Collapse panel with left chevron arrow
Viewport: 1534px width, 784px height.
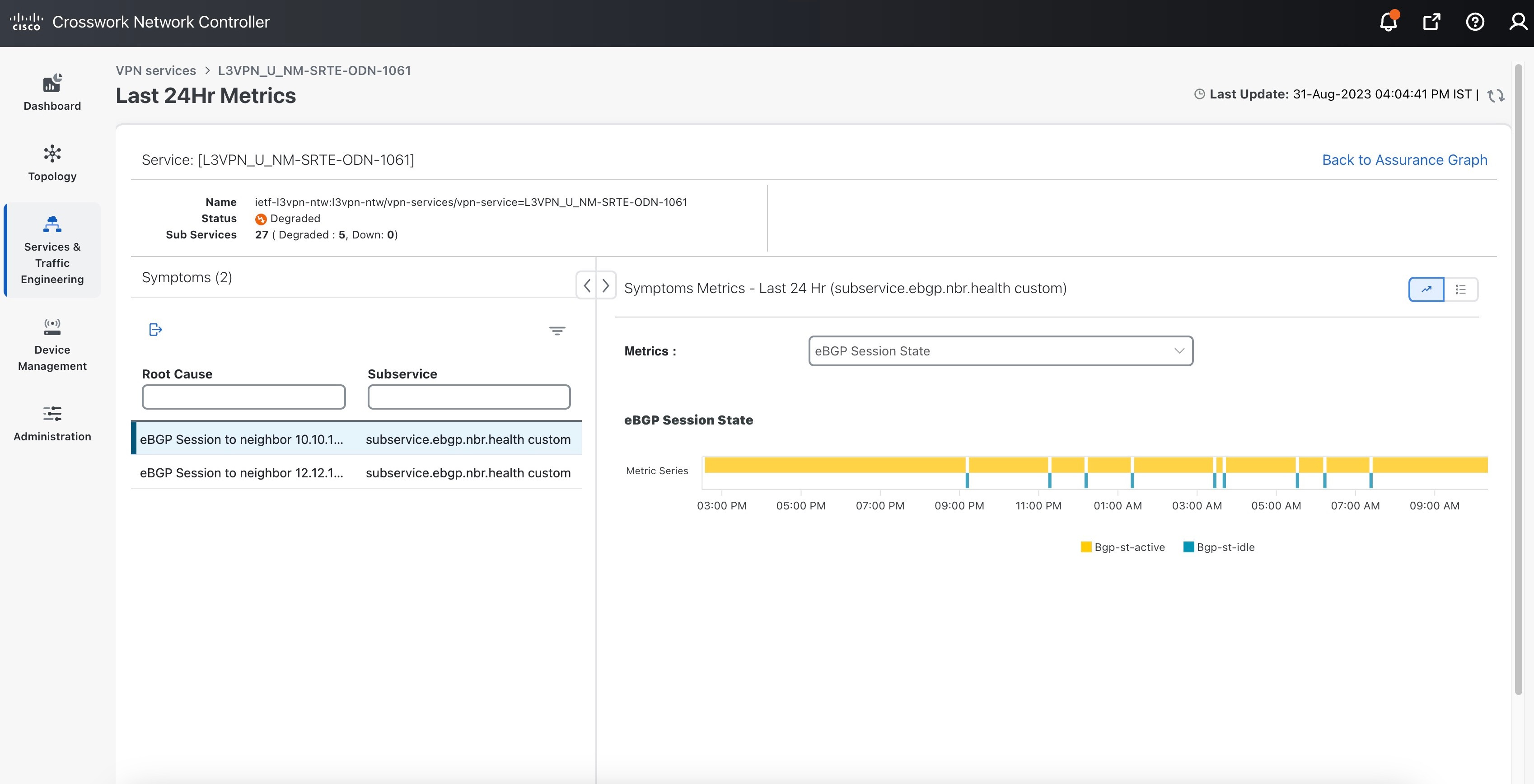[587, 286]
